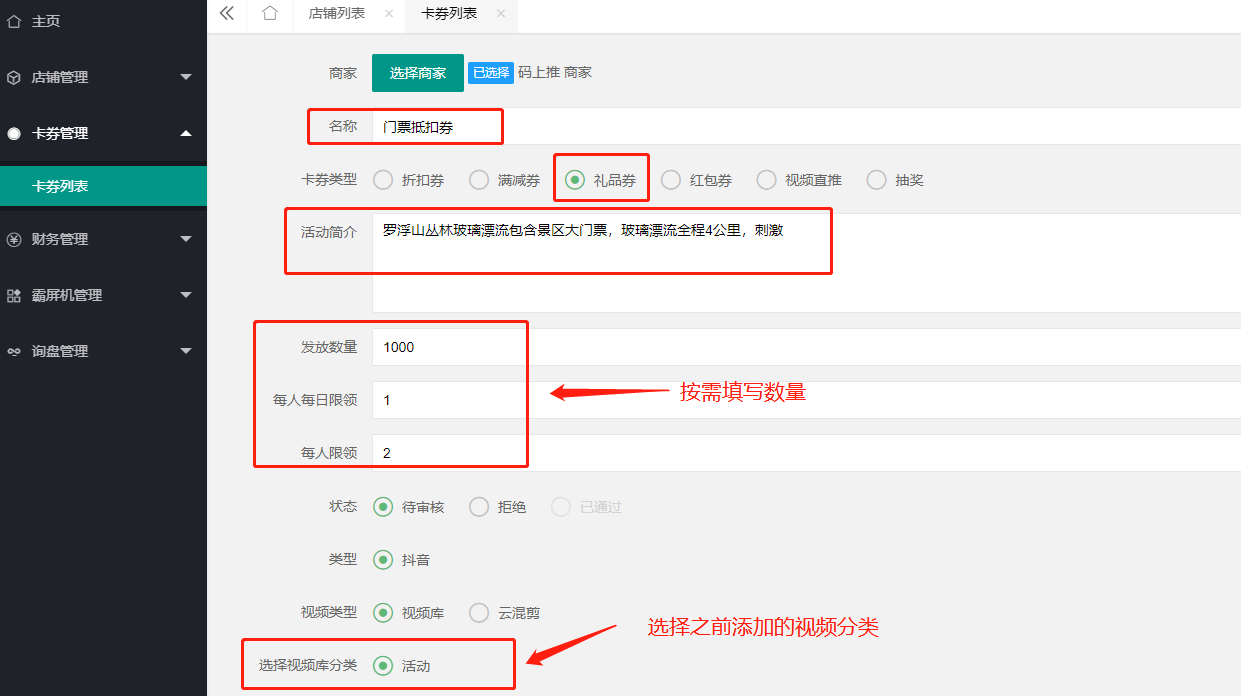Click the 已选择 blue tag

(491, 73)
